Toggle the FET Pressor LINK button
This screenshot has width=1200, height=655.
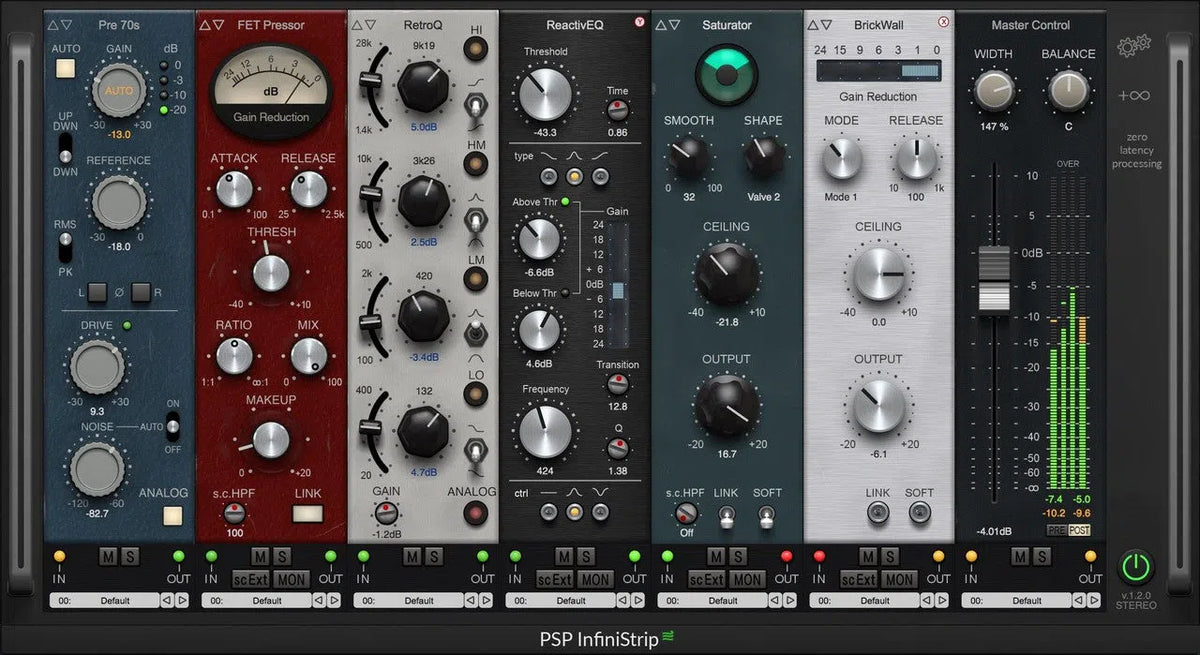[x=308, y=514]
